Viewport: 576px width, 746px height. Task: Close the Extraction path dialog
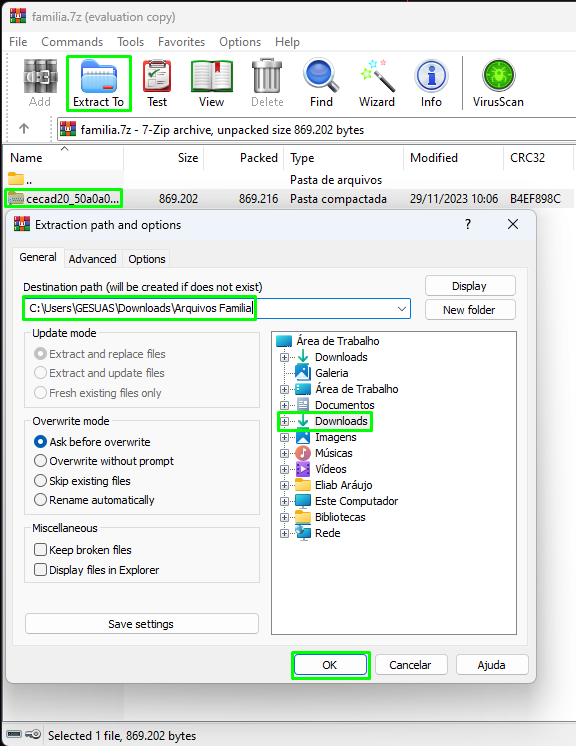513,224
